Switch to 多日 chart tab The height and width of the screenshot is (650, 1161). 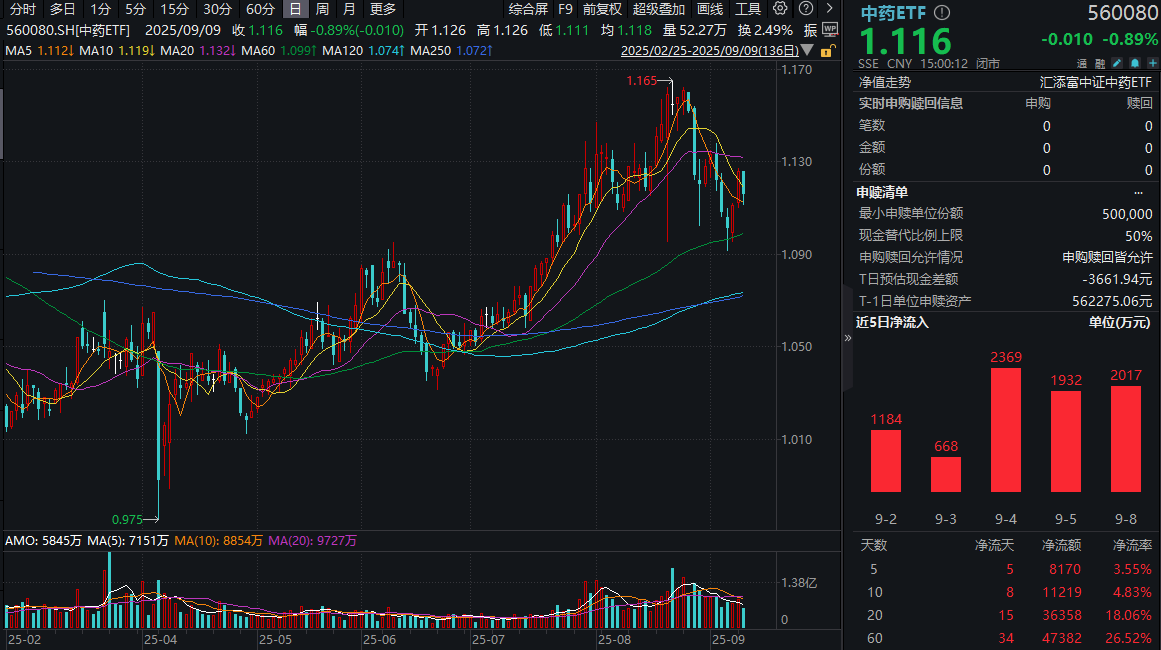(62, 9)
